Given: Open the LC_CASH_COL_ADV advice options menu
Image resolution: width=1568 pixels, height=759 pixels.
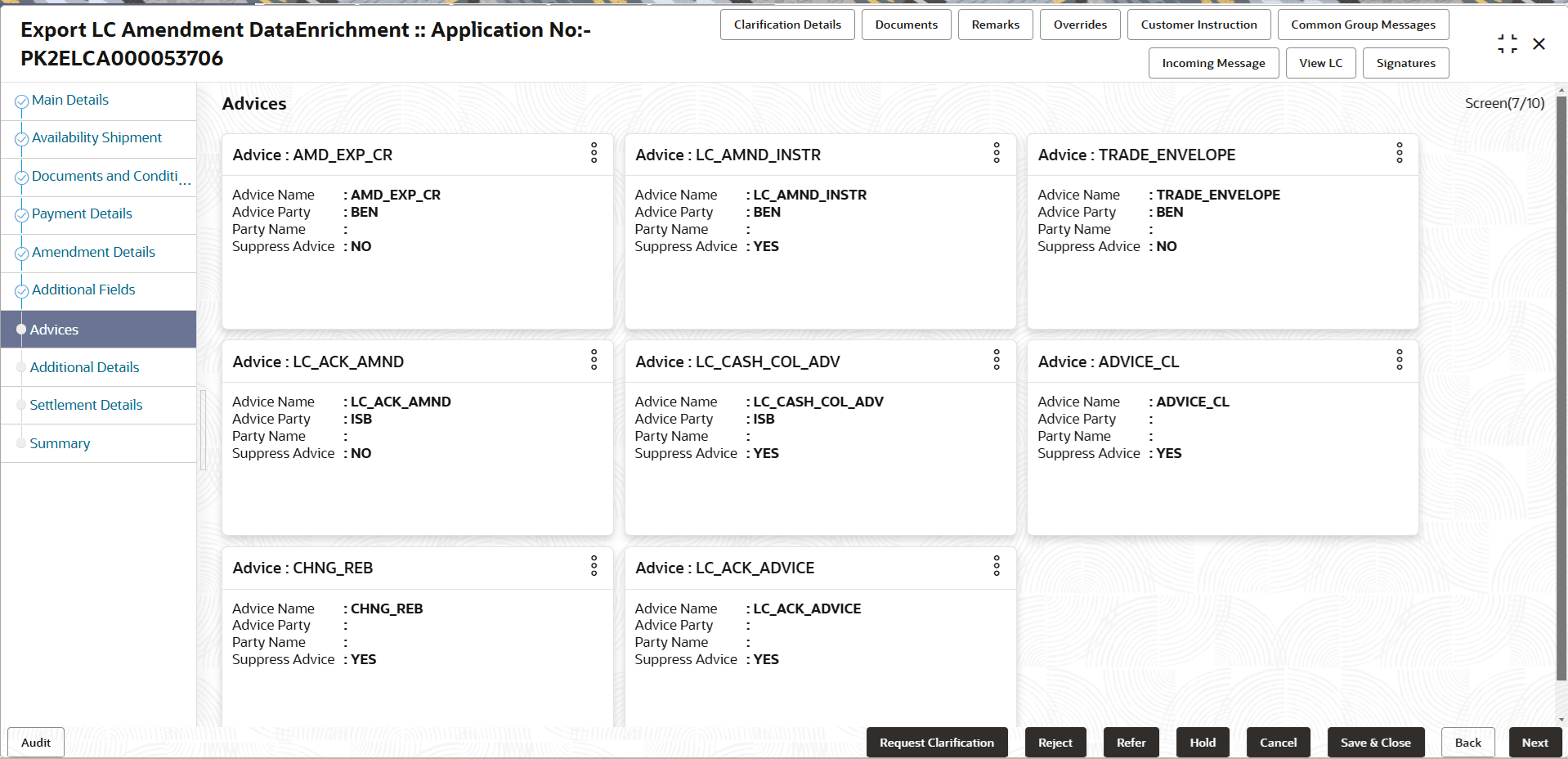Looking at the screenshot, I should [997, 360].
